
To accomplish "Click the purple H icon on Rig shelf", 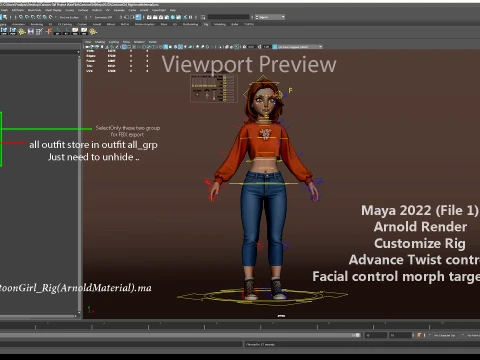I will [31, 31].
